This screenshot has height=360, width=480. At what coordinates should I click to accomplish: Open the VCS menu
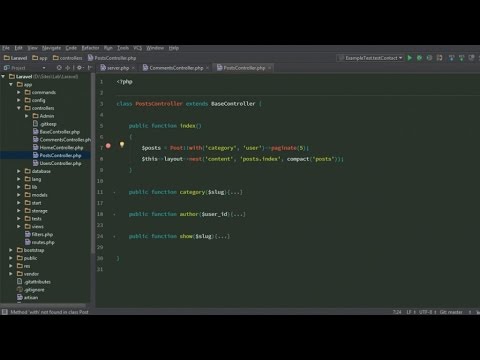pos(137,48)
